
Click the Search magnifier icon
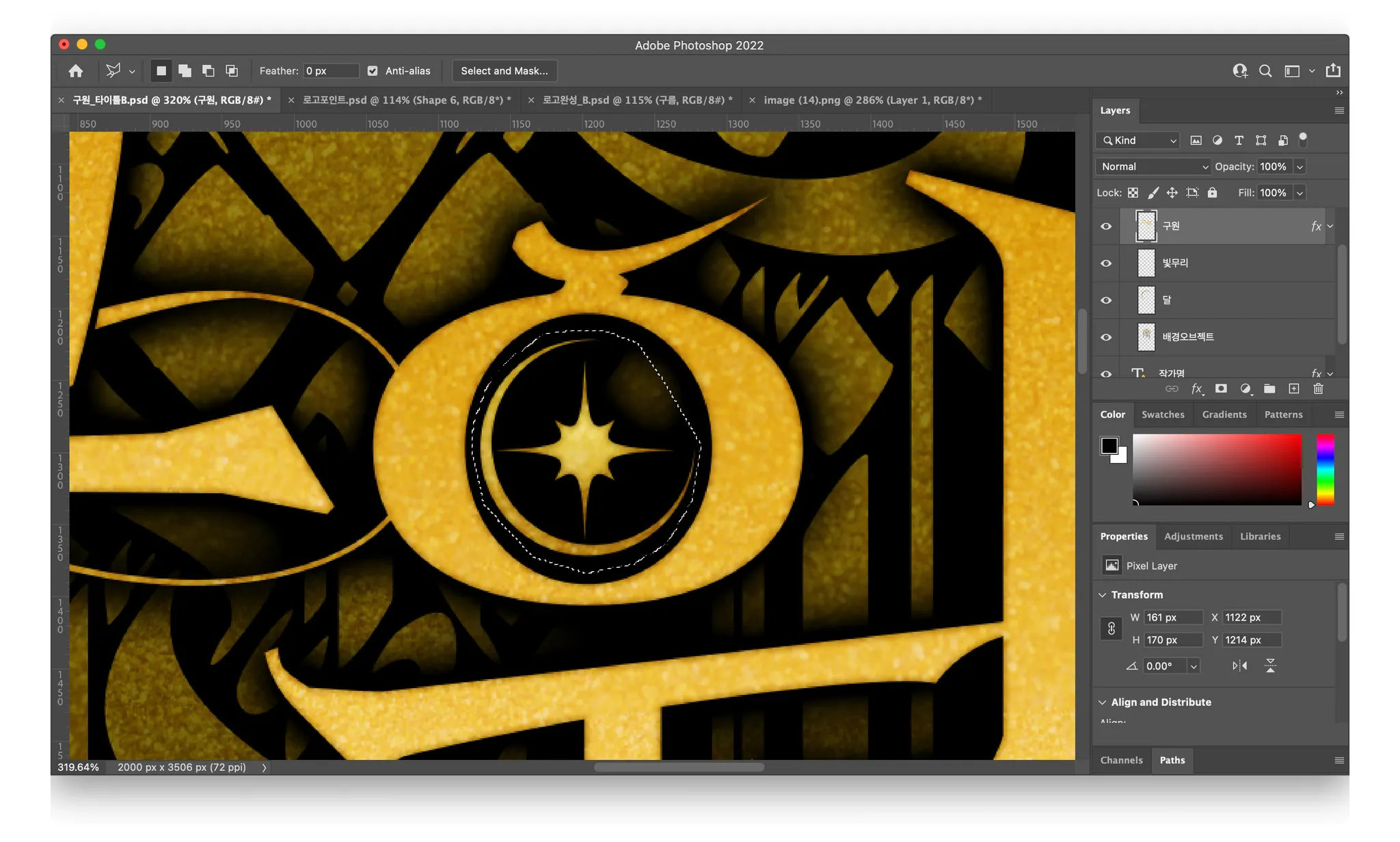(x=1265, y=71)
